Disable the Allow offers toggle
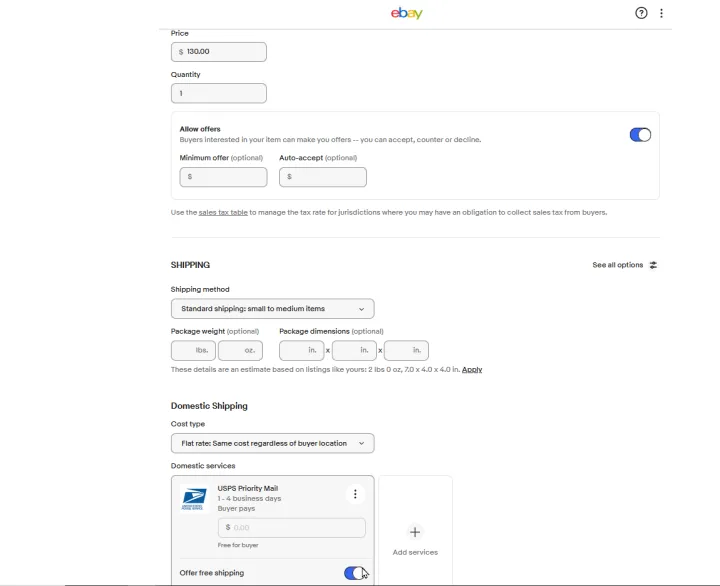The width and height of the screenshot is (720, 586). point(640,135)
